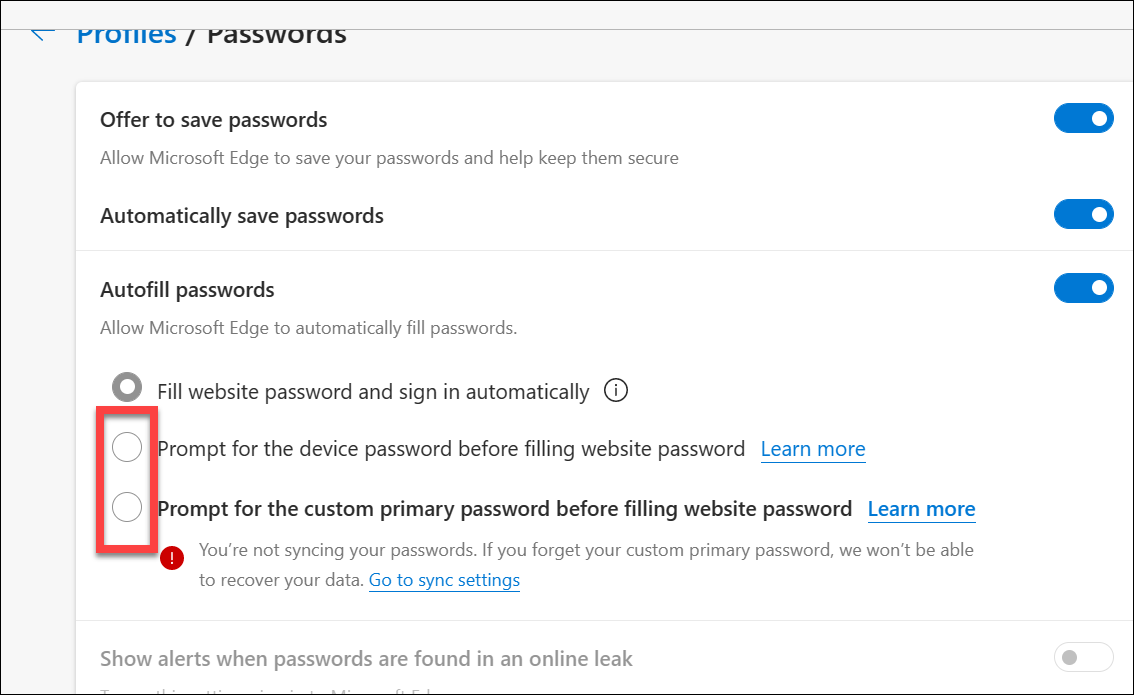Click the Passwords breadcrumb heading
This screenshot has height=695, width=1134.
click(276, 36)
